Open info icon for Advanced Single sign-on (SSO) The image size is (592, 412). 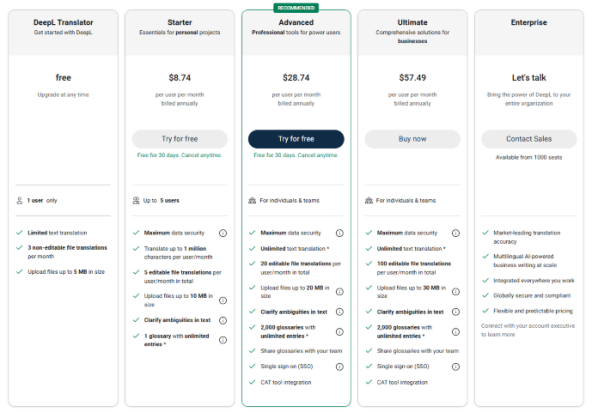340,367
